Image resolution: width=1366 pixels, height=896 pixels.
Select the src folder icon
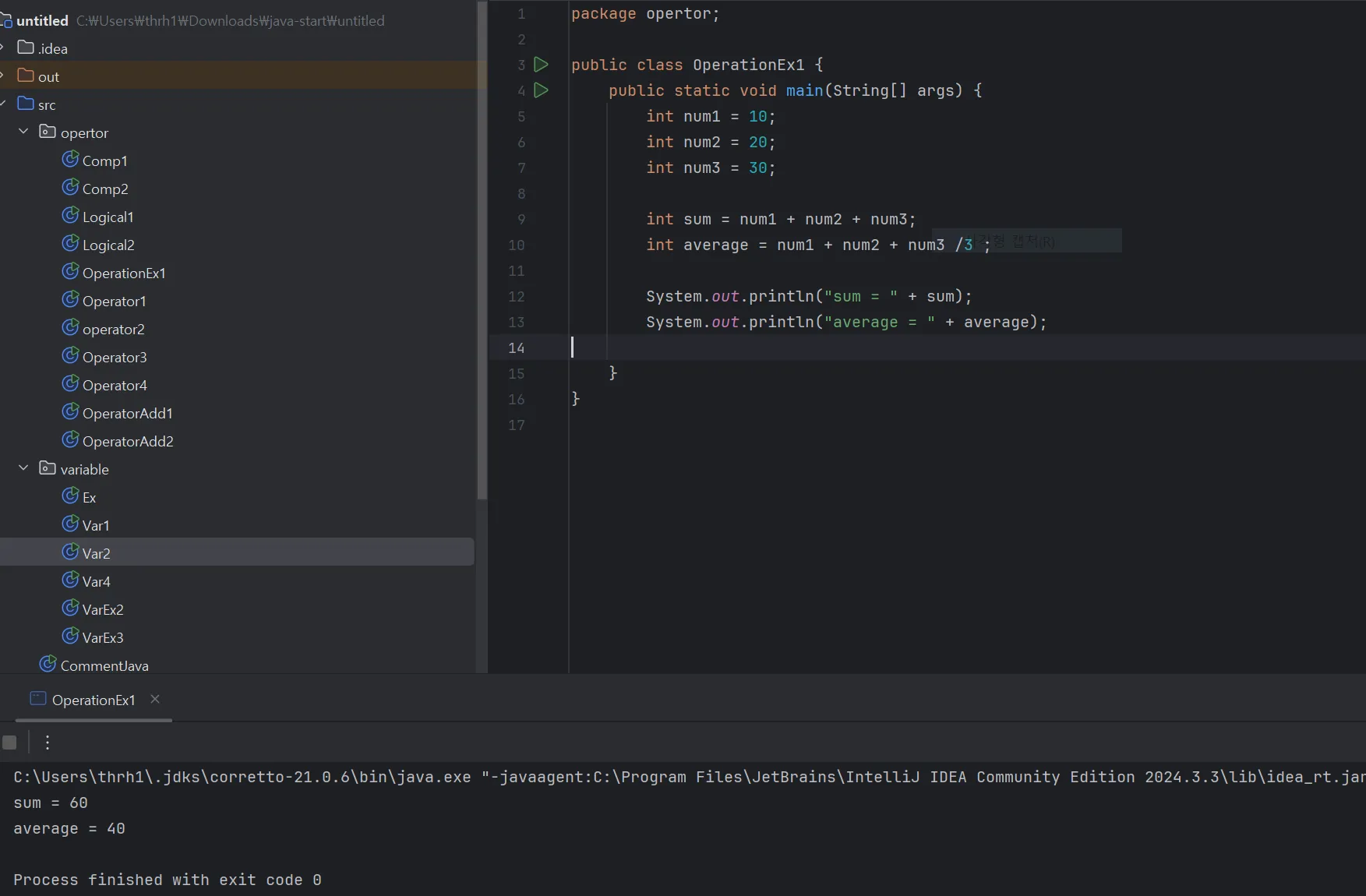click(x=26, y=104)
